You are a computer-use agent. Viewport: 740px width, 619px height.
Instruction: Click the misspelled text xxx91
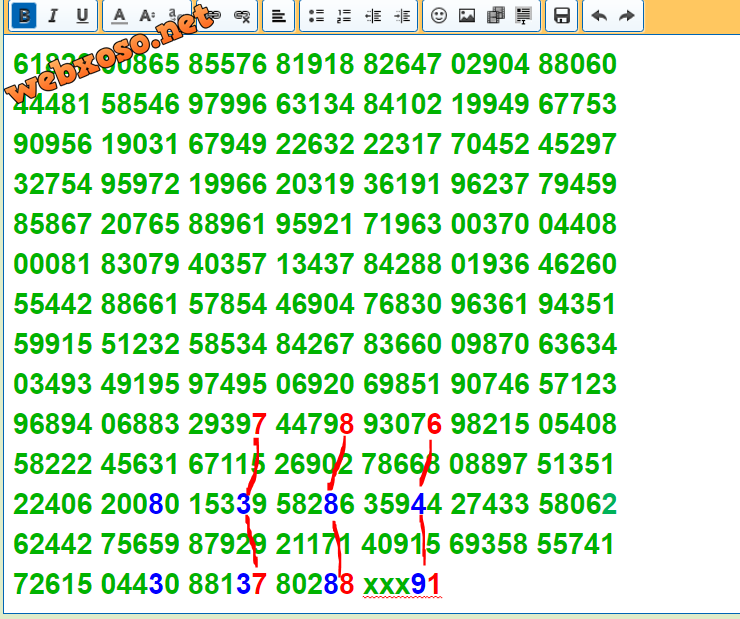coord(402,584)
